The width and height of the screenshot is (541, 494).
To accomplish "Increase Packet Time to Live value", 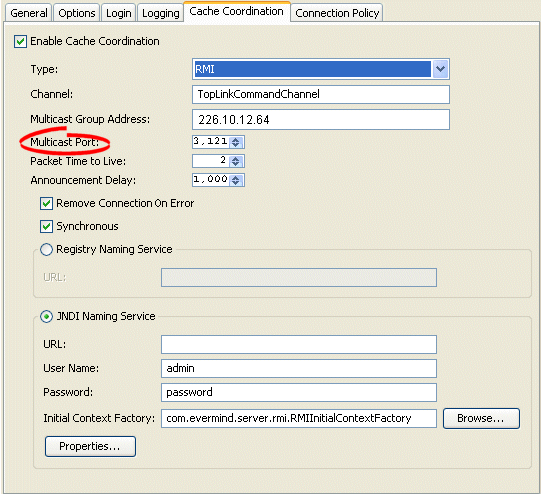I will (x=236, y=159).
